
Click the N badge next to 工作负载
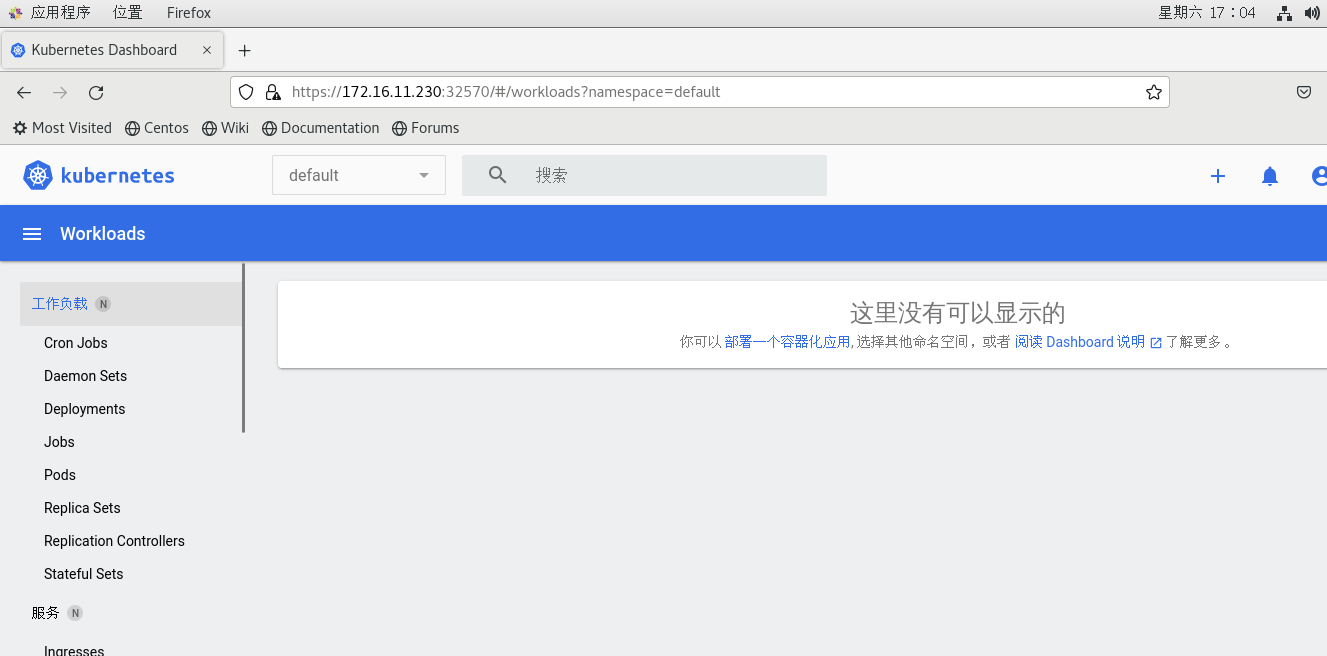(103, 304)
